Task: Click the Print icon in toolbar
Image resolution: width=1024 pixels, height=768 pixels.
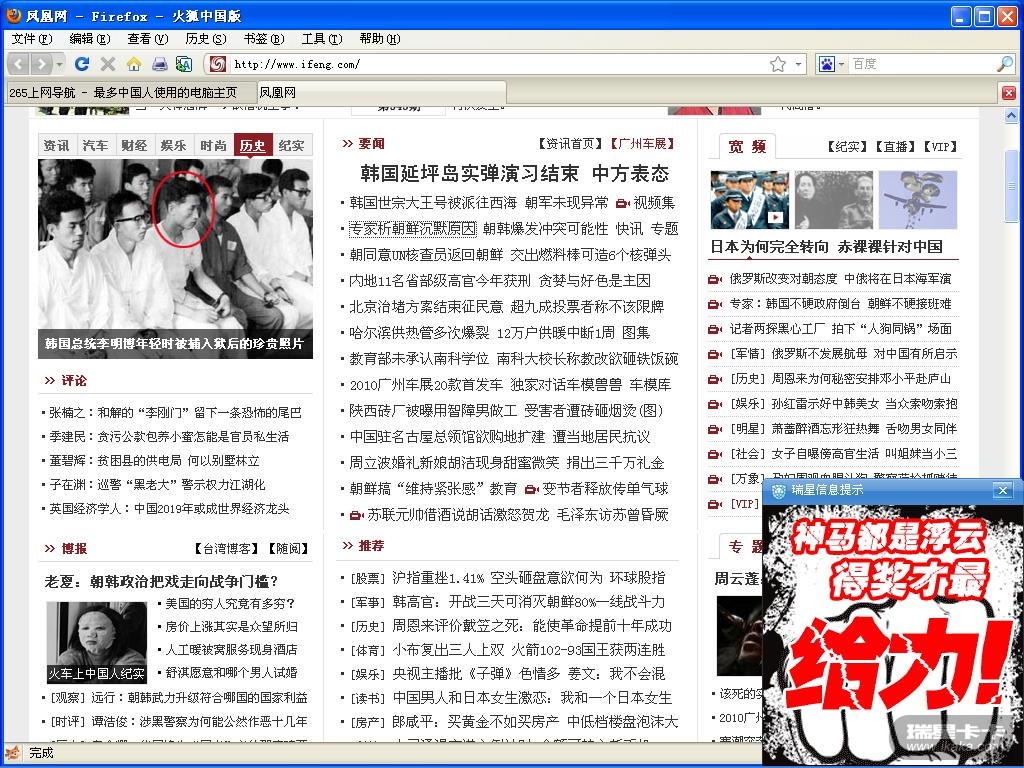Action: click(159, 64)
